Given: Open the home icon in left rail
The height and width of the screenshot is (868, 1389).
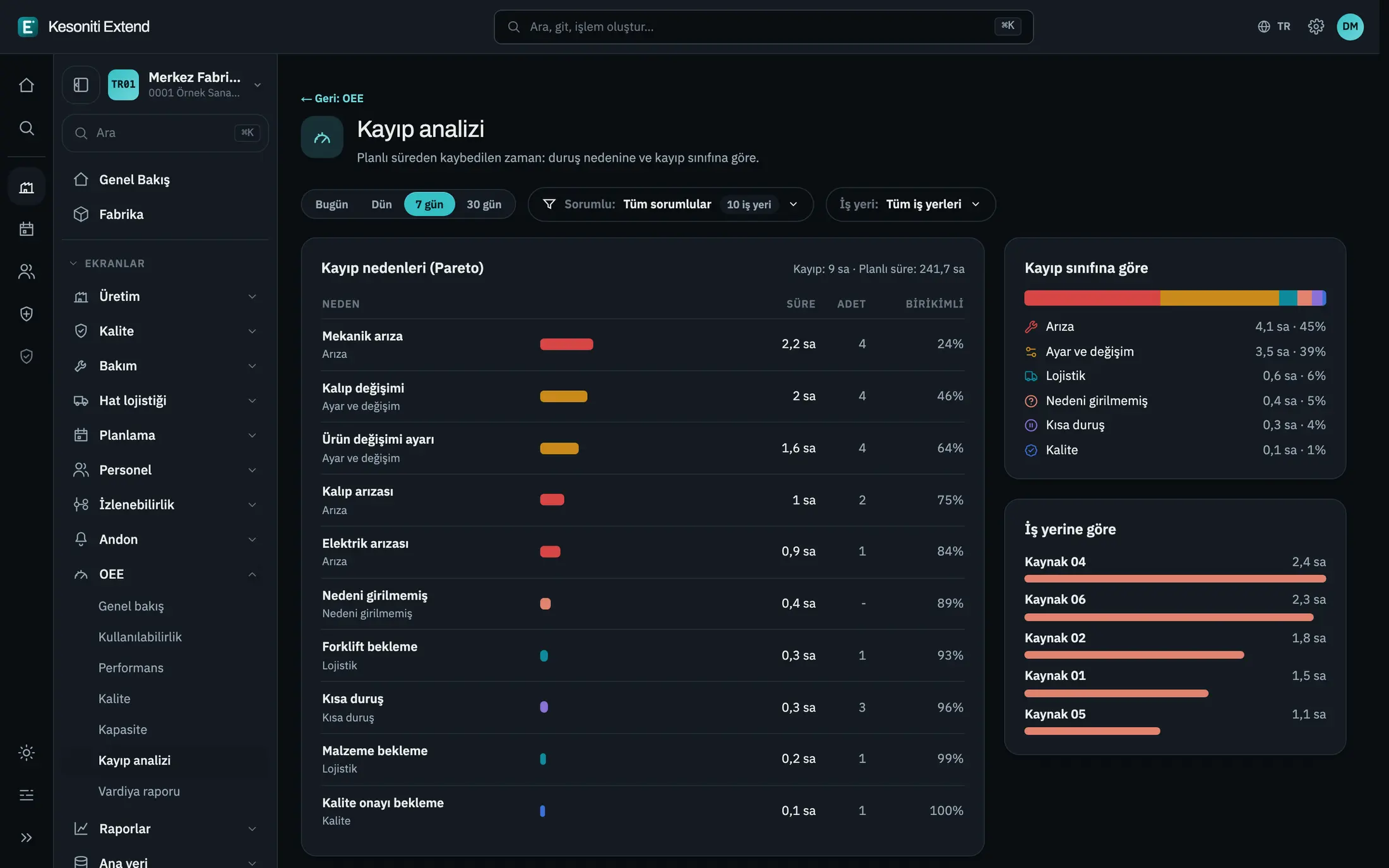Looking at the screenshot, I should click(27, 85).
